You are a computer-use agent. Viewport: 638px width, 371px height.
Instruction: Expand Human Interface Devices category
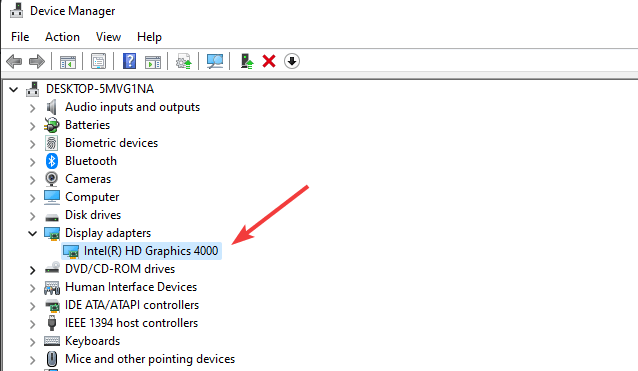click(x=33, y=288)
